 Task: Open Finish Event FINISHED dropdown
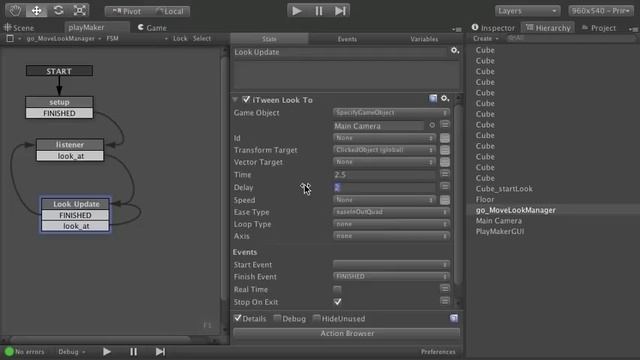click(x=391, y=277)
